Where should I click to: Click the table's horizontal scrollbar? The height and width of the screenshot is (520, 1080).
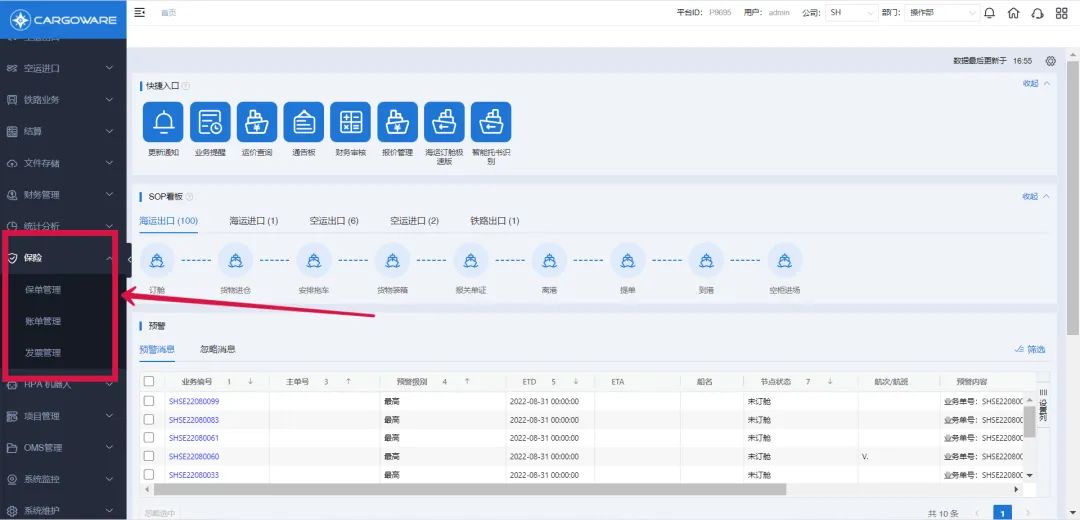pyautogui.click(x=470, y=489)
